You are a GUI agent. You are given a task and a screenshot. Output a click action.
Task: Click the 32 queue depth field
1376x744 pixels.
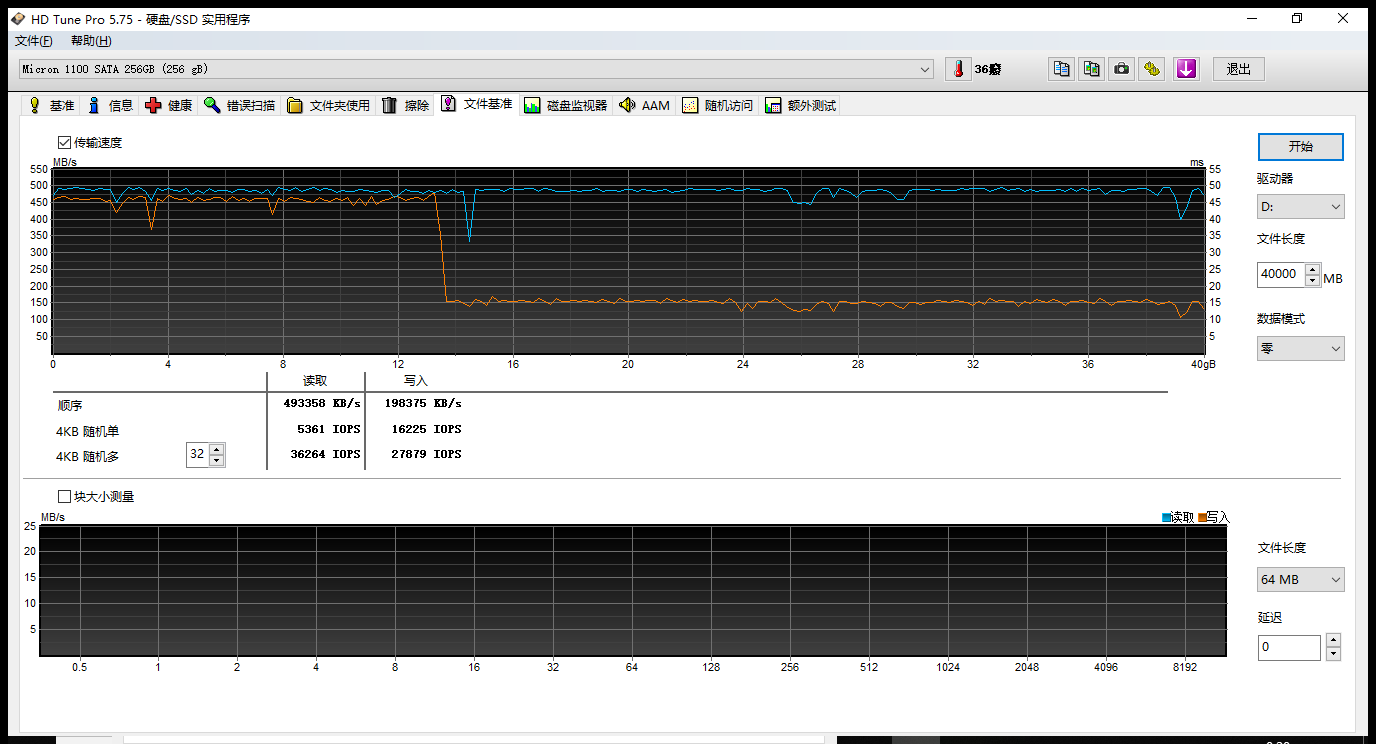[197, 455]
